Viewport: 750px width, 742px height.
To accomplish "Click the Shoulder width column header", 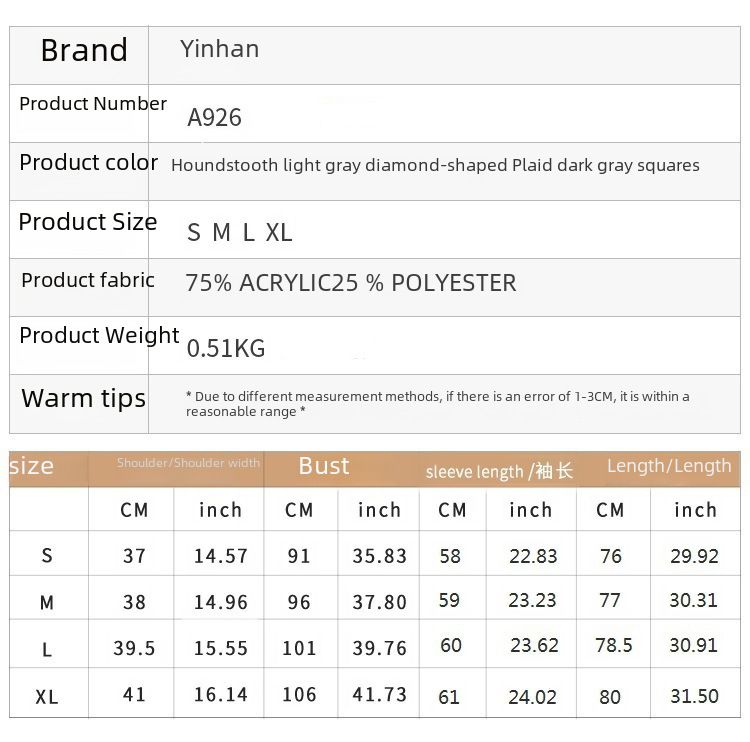I will pos(188,463).
